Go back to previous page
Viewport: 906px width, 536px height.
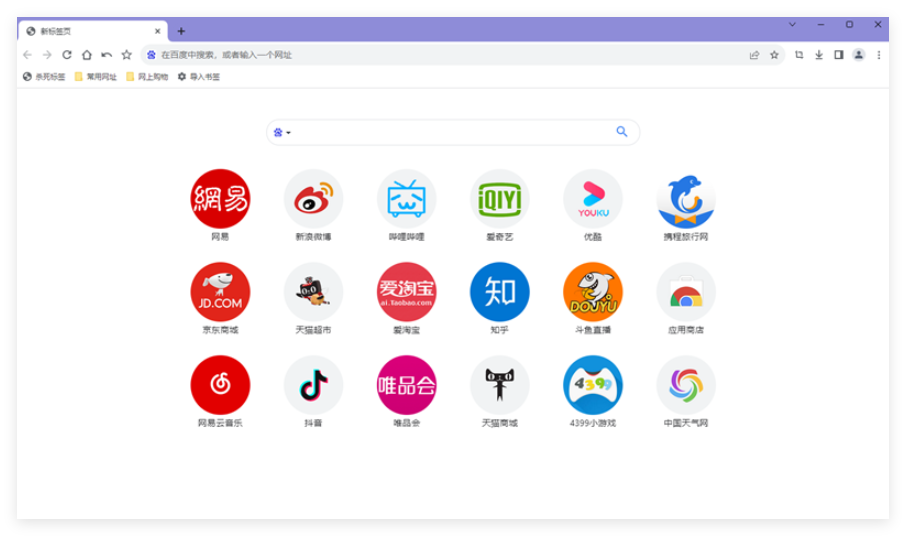point(27,55)
